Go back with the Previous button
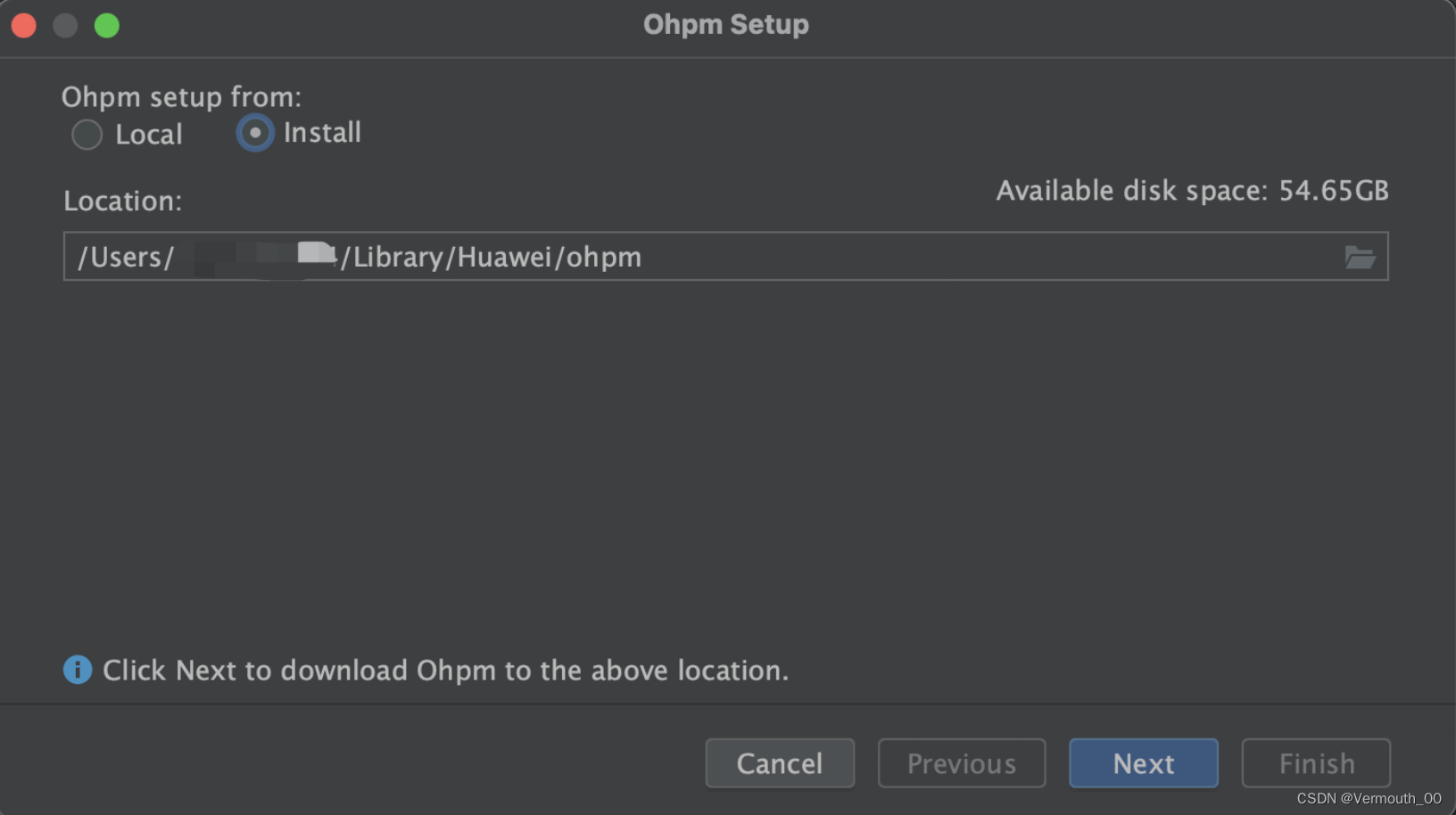Viewport: 1456px width, 815px height. point(962,763)
